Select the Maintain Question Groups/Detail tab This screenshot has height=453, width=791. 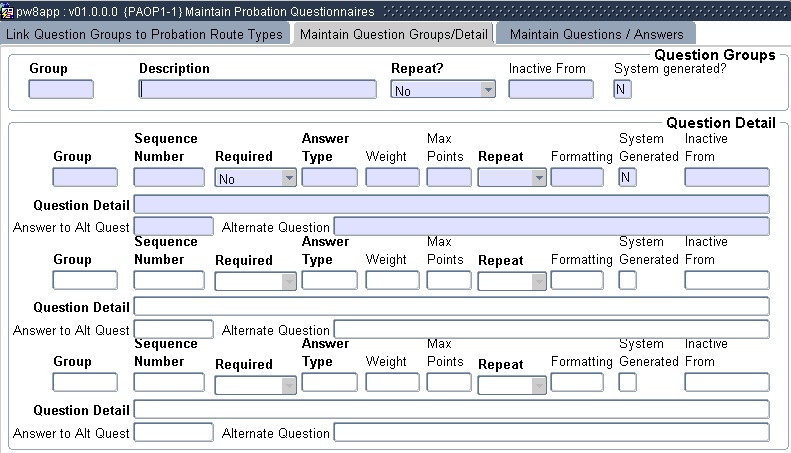[393, 34]
